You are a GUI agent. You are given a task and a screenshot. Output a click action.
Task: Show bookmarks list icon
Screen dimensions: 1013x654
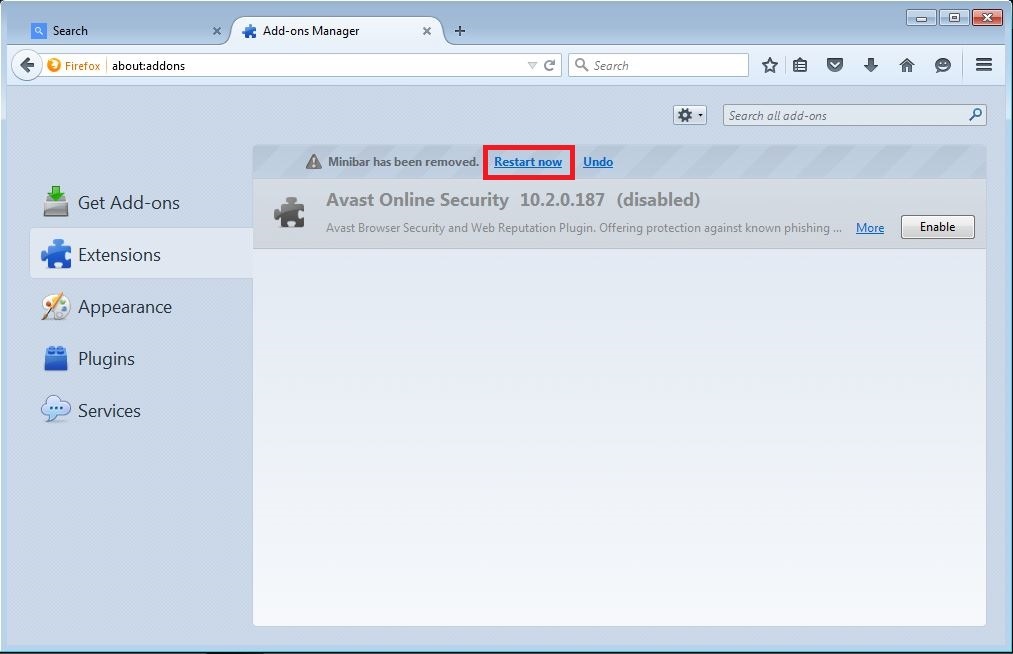800,65
